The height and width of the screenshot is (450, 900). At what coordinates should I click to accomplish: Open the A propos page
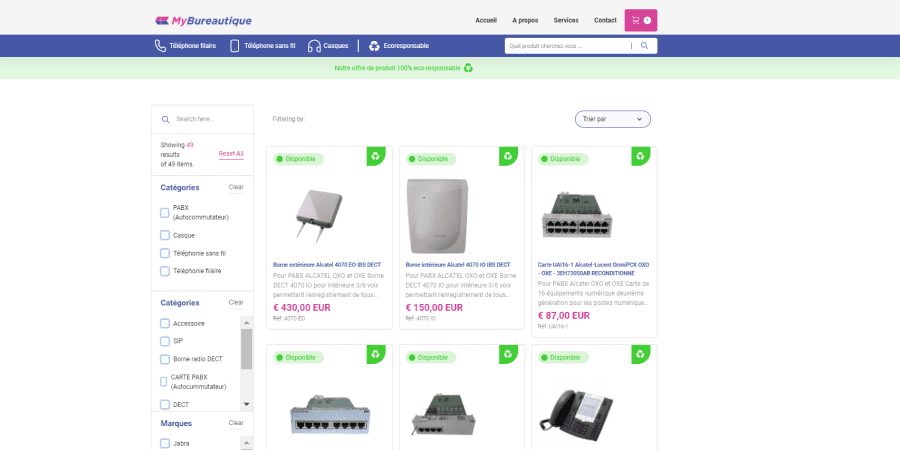pyautogui.click(x=525, y=20)
